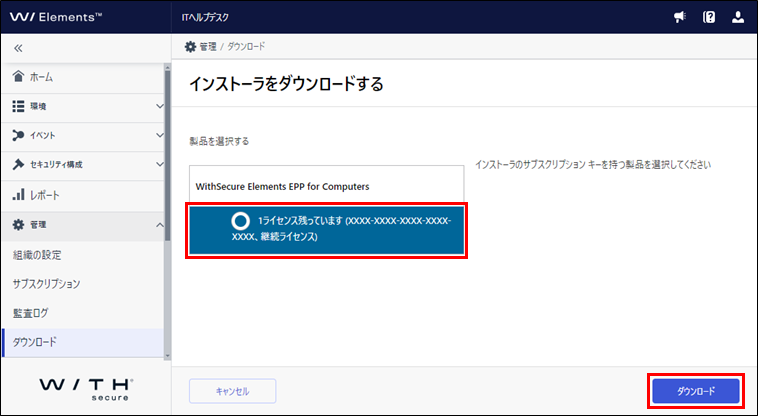Click the WITH secure logo in sidebar footer
The width and height of the screenshot is (758, 416).
[x=86, y=389]
